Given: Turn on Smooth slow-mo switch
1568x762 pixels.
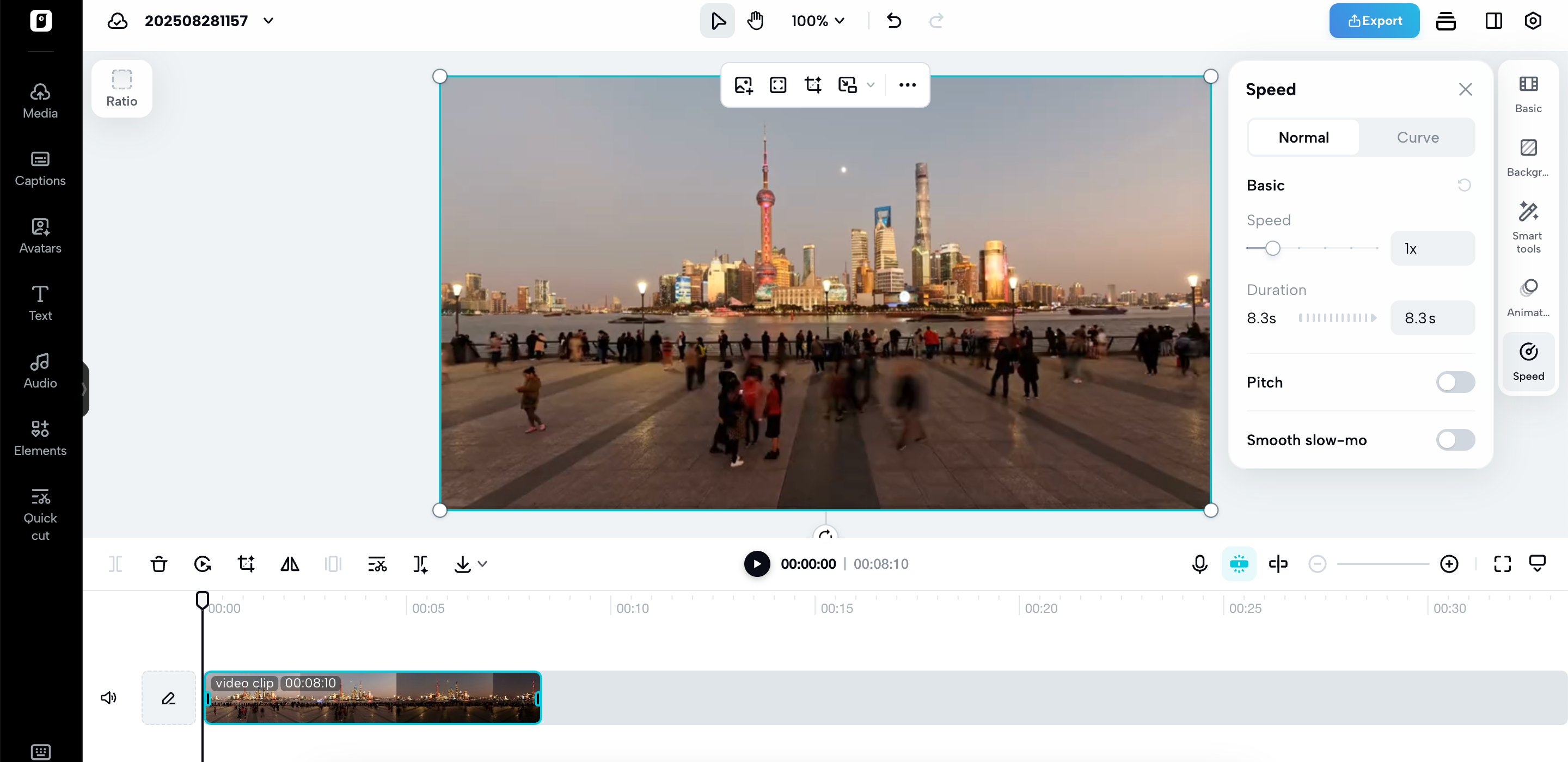Looking at the screenshot, I should [x=1455, y=440].
